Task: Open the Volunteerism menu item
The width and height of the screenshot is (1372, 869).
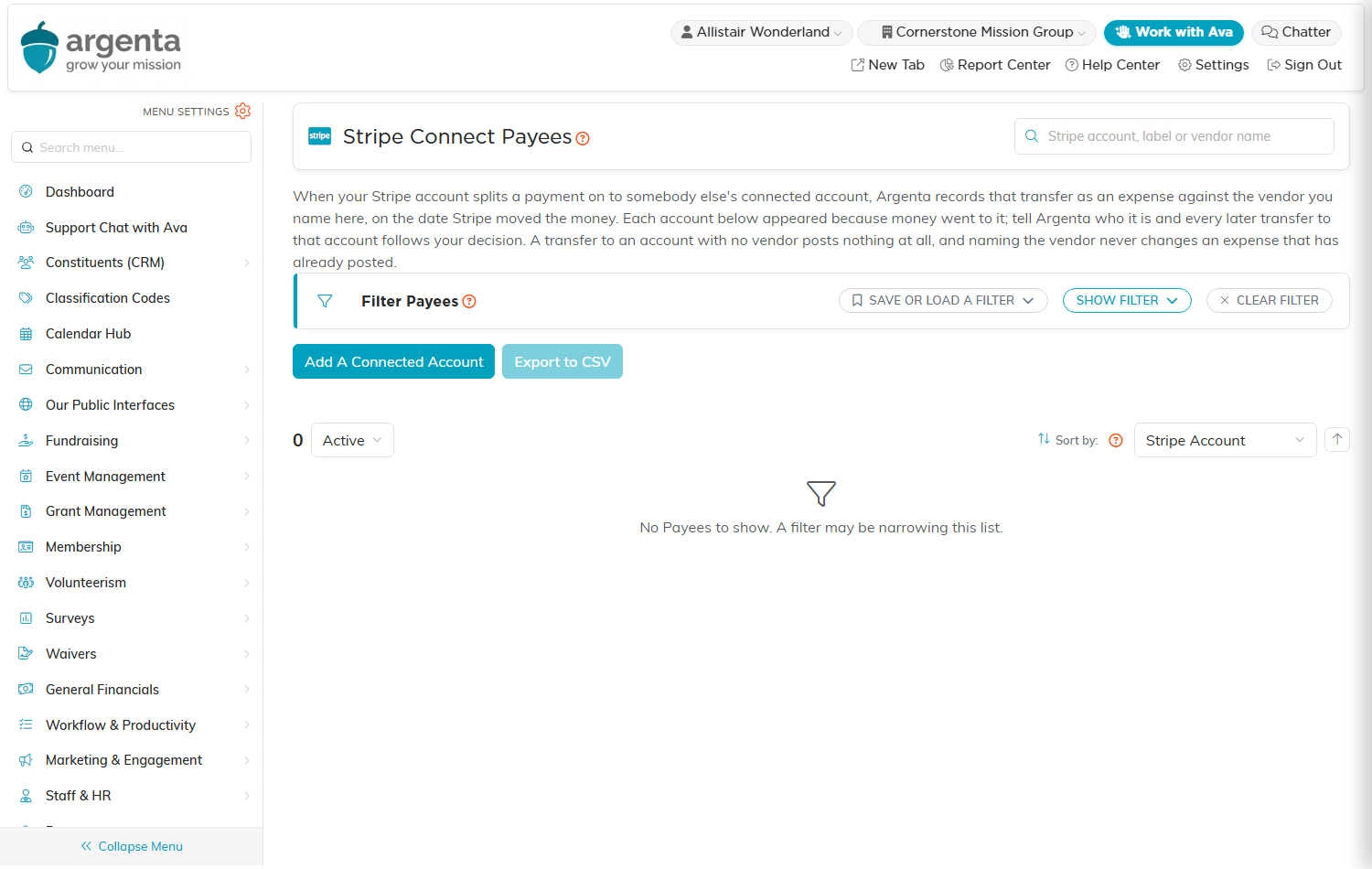Action: click(86, 583)
